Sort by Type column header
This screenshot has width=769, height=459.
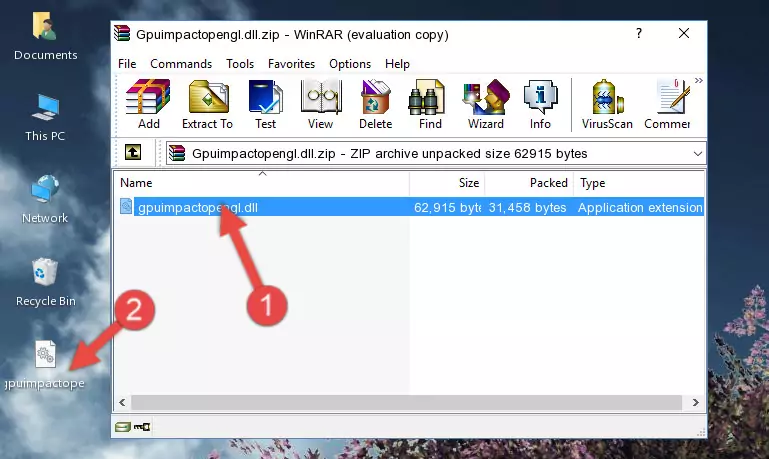point(640,183)
